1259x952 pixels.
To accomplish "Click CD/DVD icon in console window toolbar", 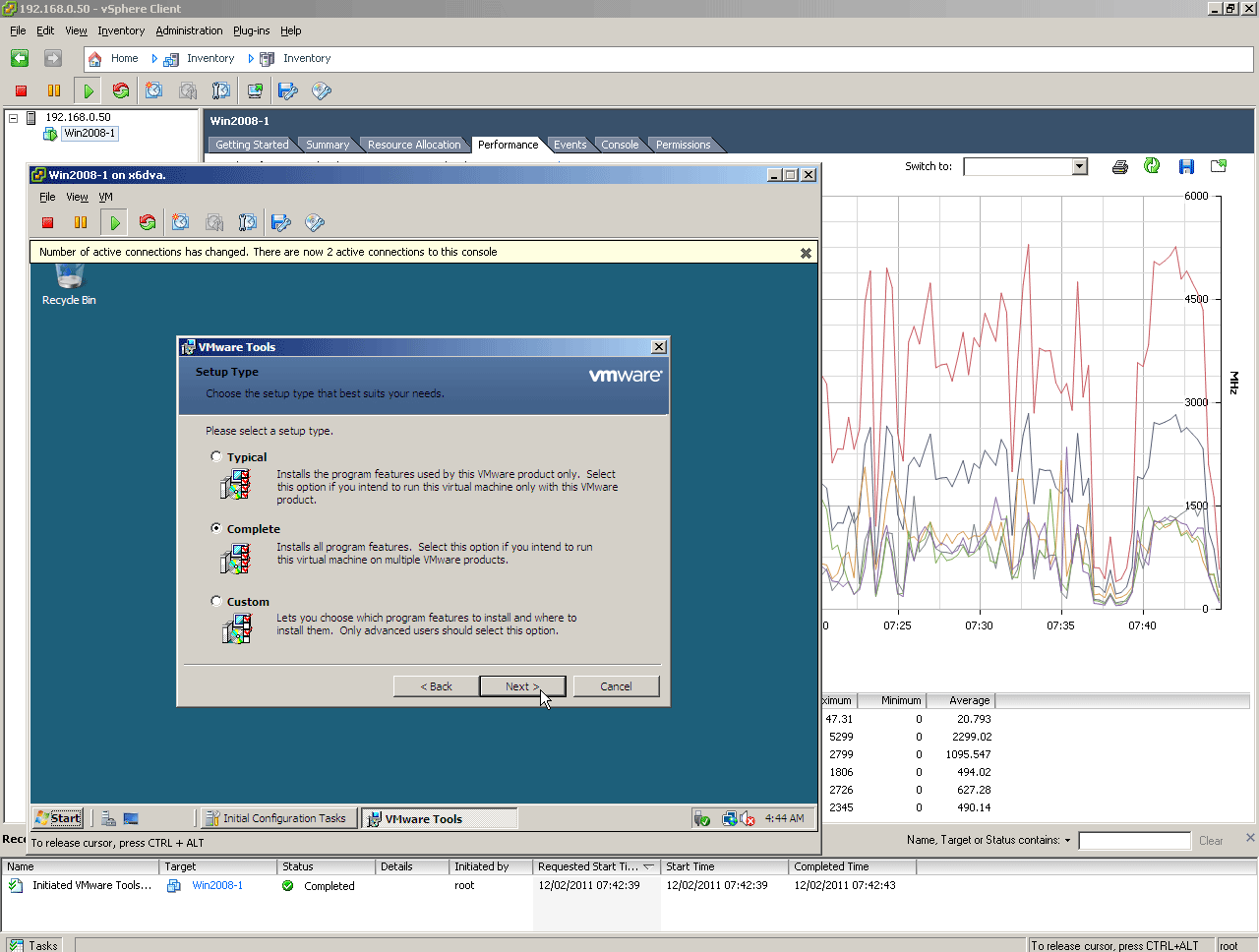I will (315, 222).
